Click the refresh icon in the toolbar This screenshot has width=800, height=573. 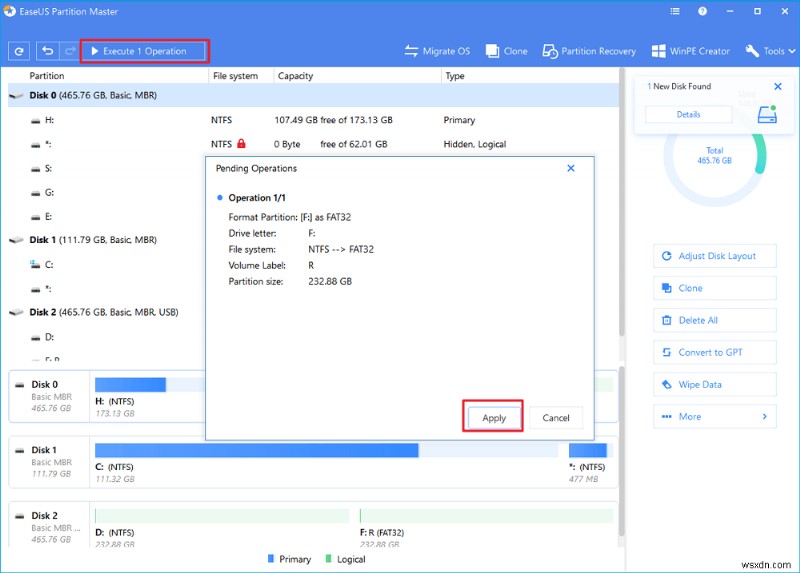18,51
